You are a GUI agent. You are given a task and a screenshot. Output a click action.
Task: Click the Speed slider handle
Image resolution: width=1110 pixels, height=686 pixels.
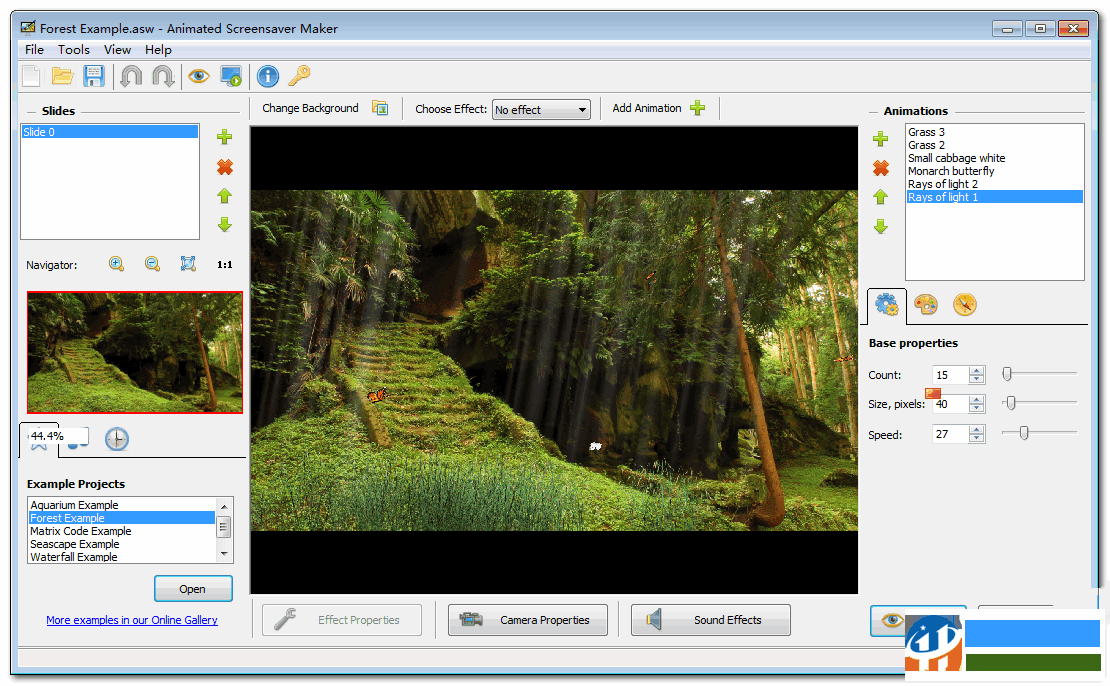(x=1023, y=433)
